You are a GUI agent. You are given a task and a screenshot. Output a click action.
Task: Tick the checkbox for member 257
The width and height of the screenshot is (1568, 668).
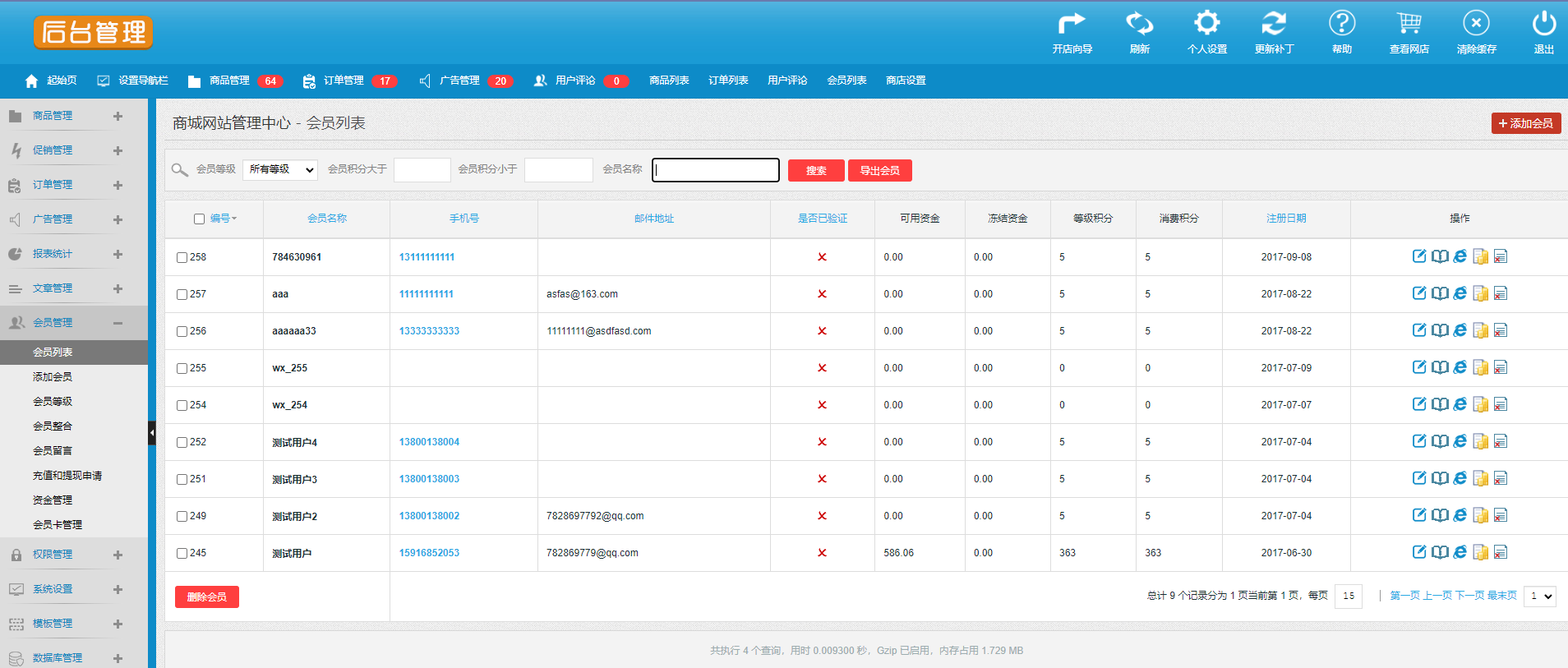point(182,294)
